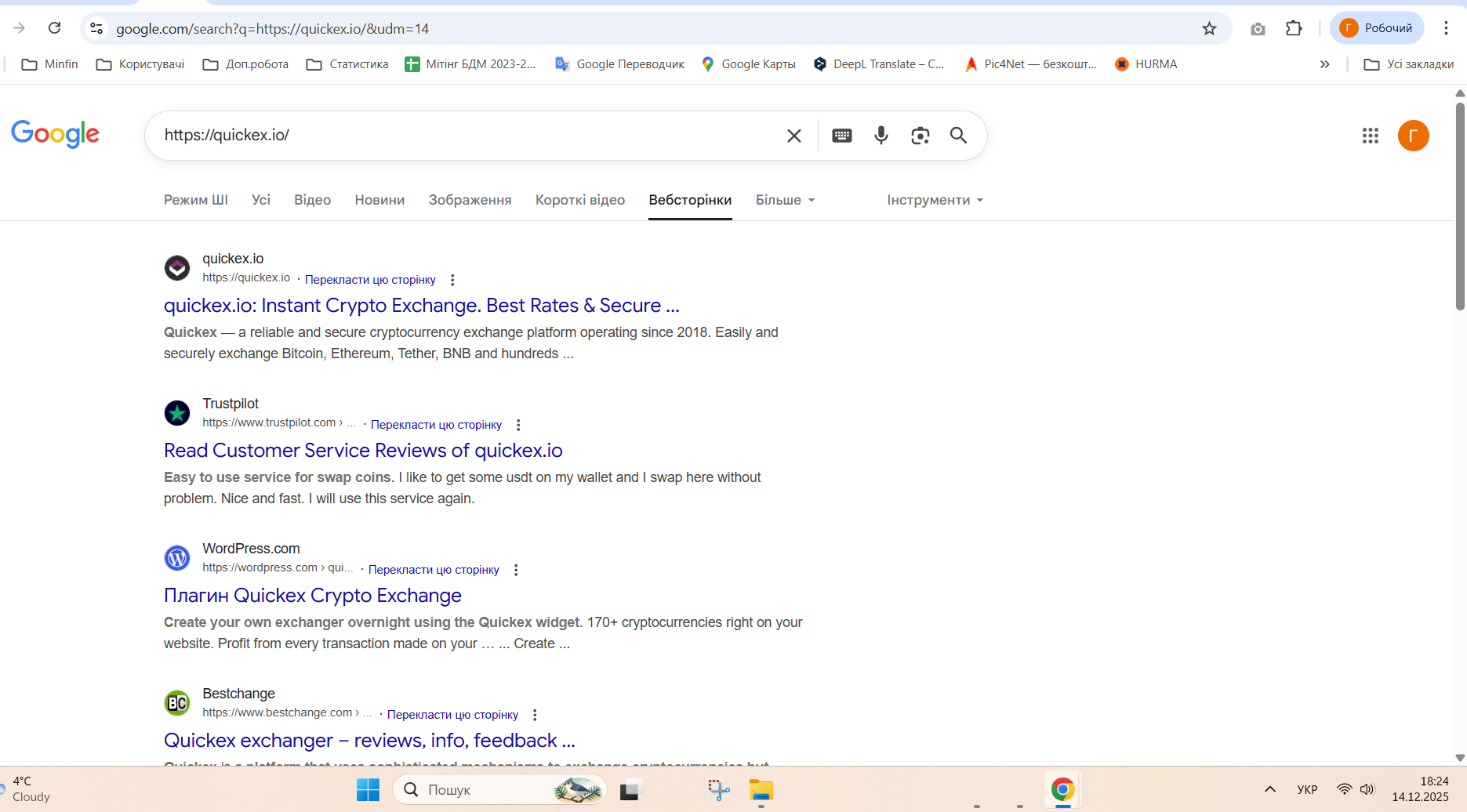Open the Minfin bookmarks folder
The width and height of the screenshot is (1467, 812).
(50, 64)
